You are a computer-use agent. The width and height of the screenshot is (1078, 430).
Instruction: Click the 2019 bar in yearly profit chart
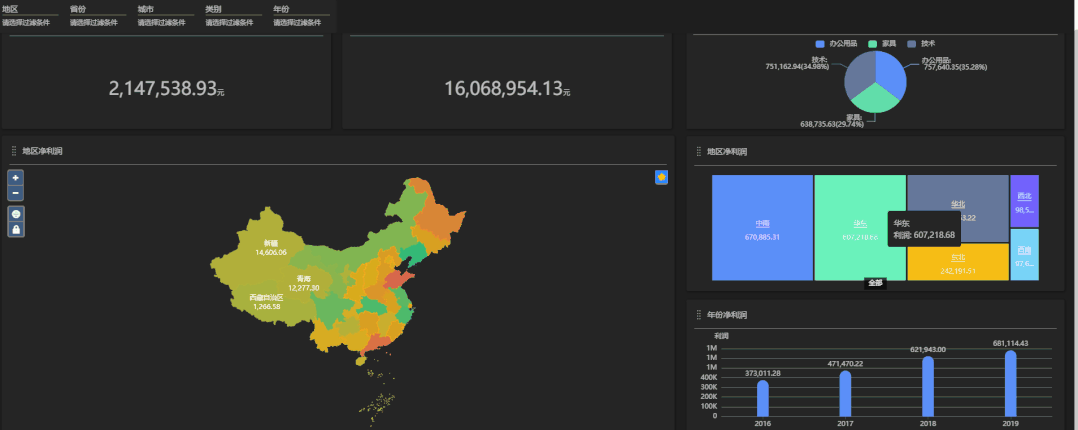tap(1010, 383)
